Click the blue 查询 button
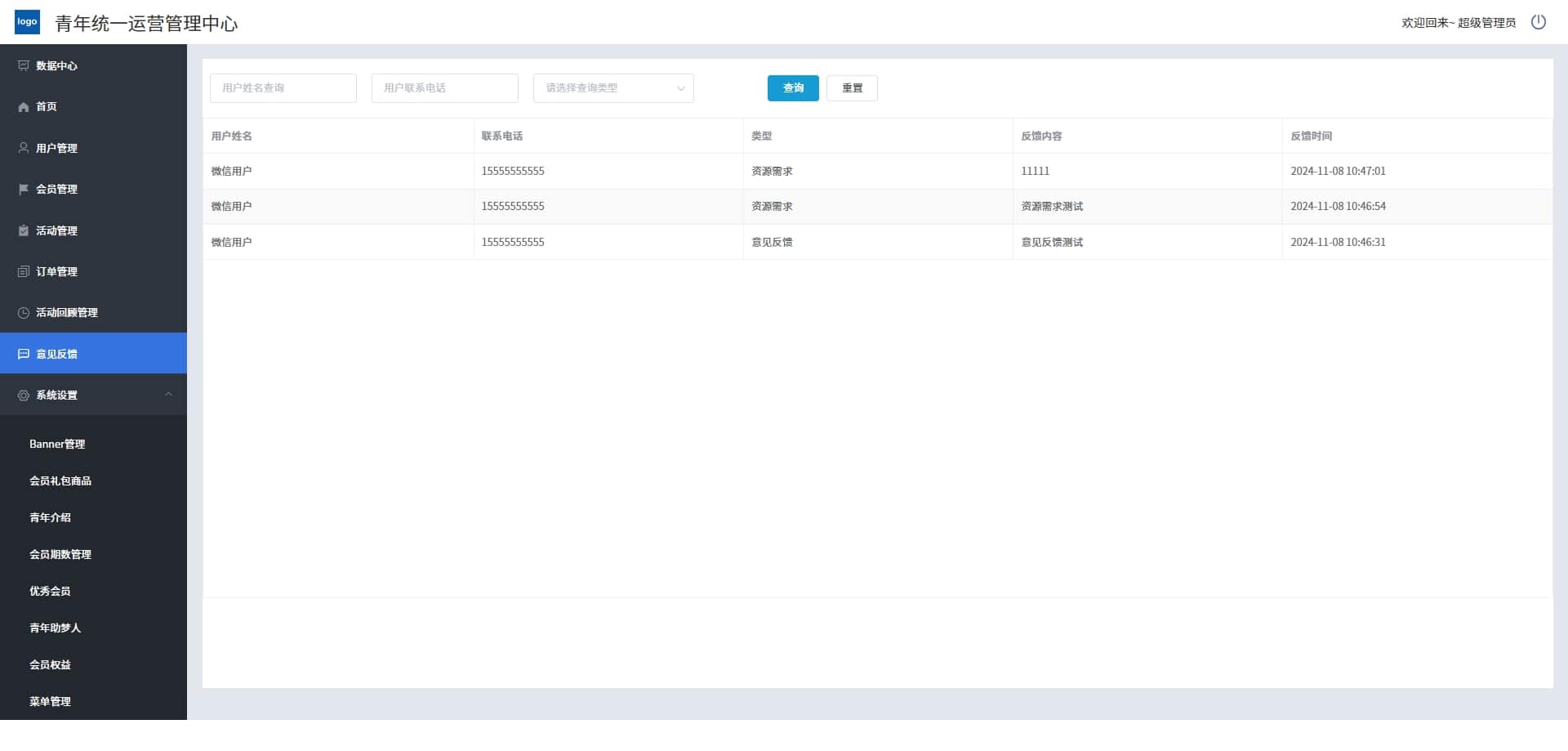Viewport: 1568px width, 751px height. [x=793, y=88]
